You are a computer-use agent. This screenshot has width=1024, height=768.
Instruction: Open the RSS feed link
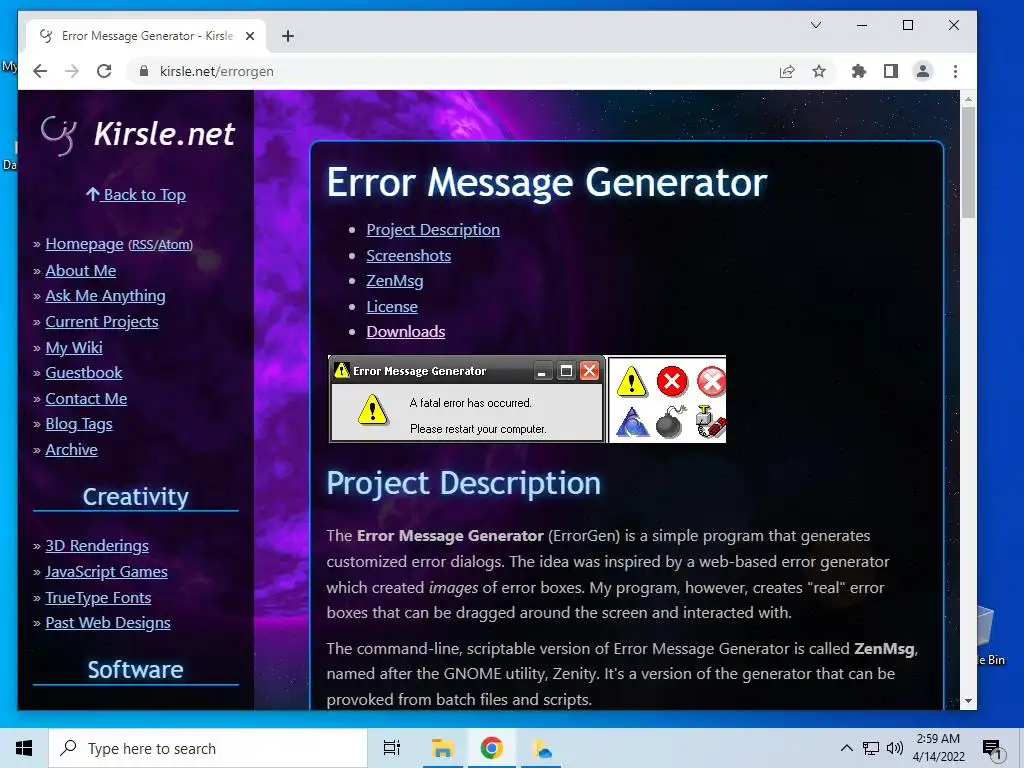pos(142,245)
